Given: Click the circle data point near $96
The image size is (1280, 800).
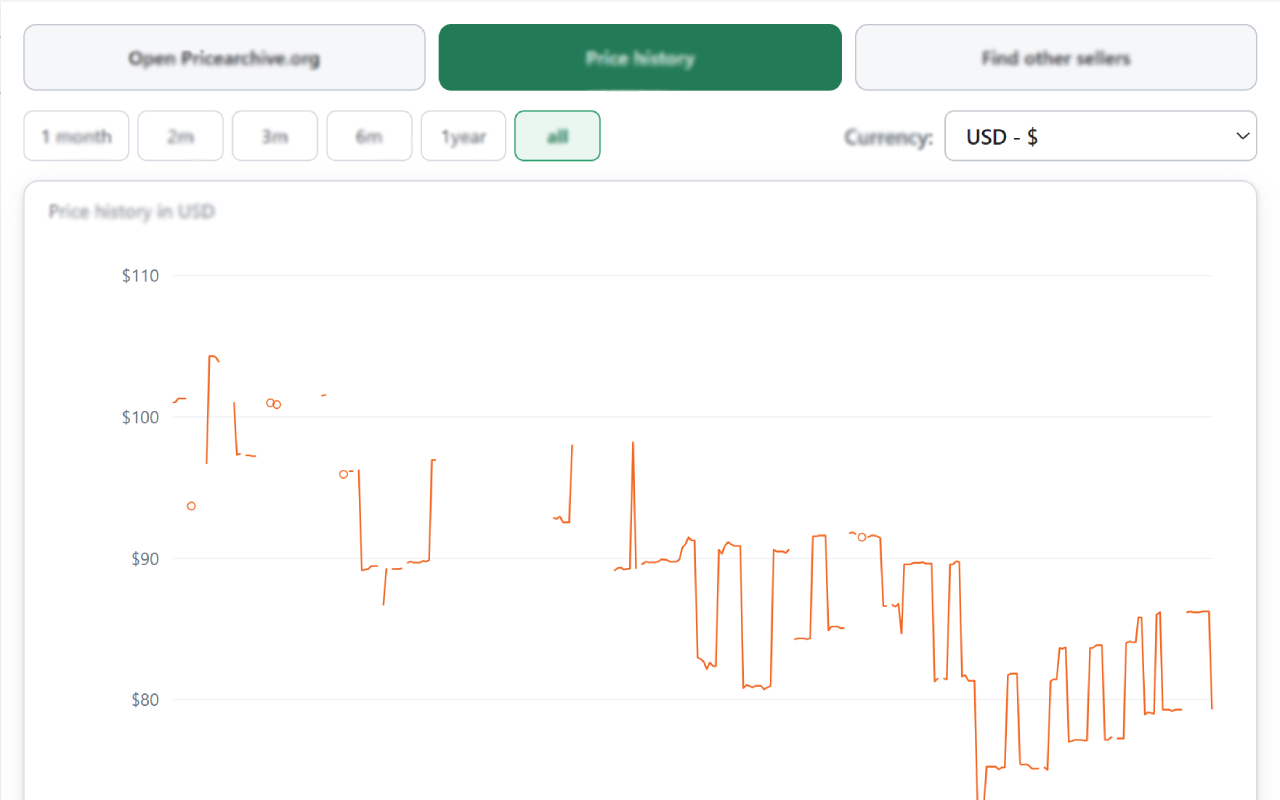Looking at the screenshot, I should pos(343,474).
